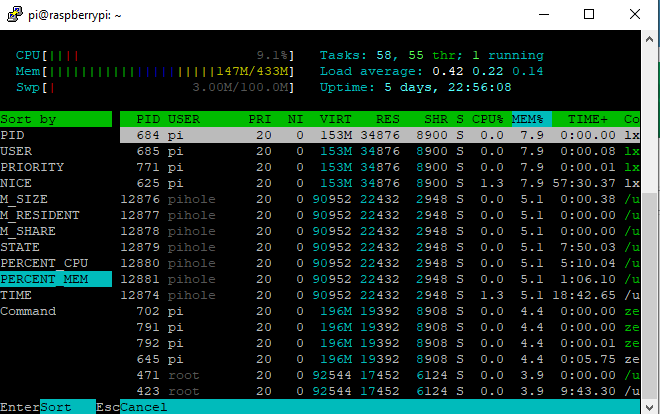Screen dimensions: 660x414
Task: Select Command sort option
Action: [28, 311]
